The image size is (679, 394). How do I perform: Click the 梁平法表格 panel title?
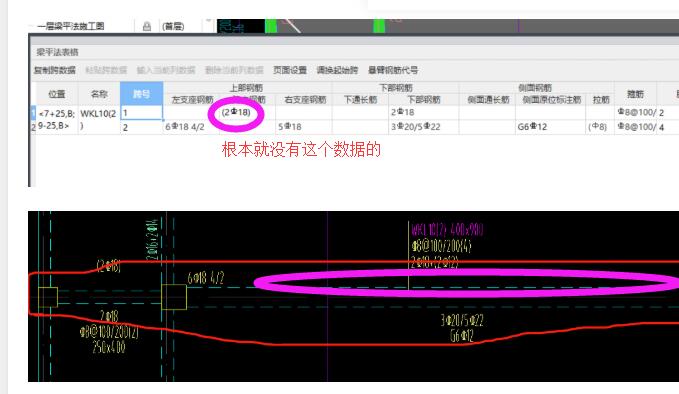(x=57, y=52)
